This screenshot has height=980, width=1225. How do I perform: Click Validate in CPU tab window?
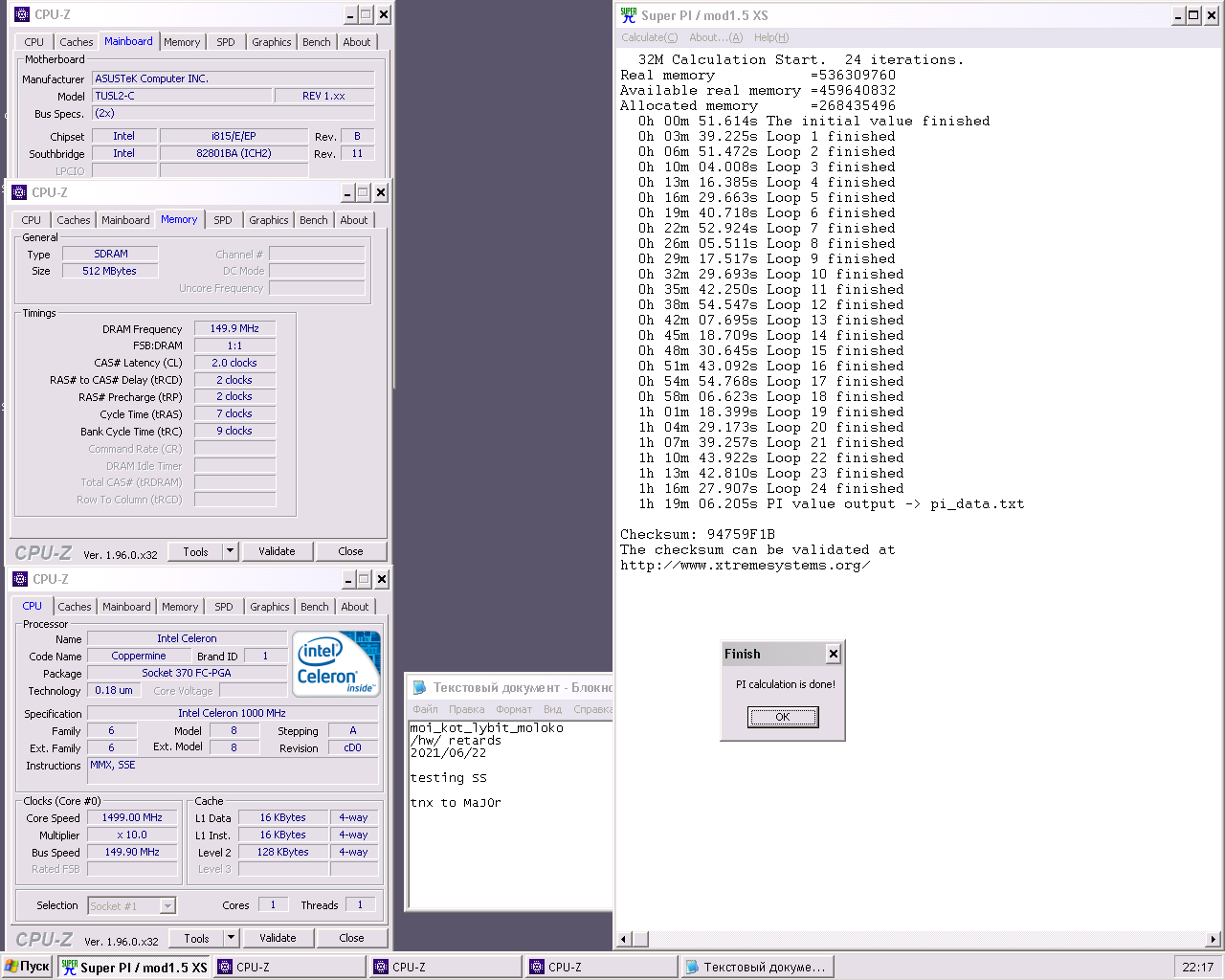coord(278,938)
